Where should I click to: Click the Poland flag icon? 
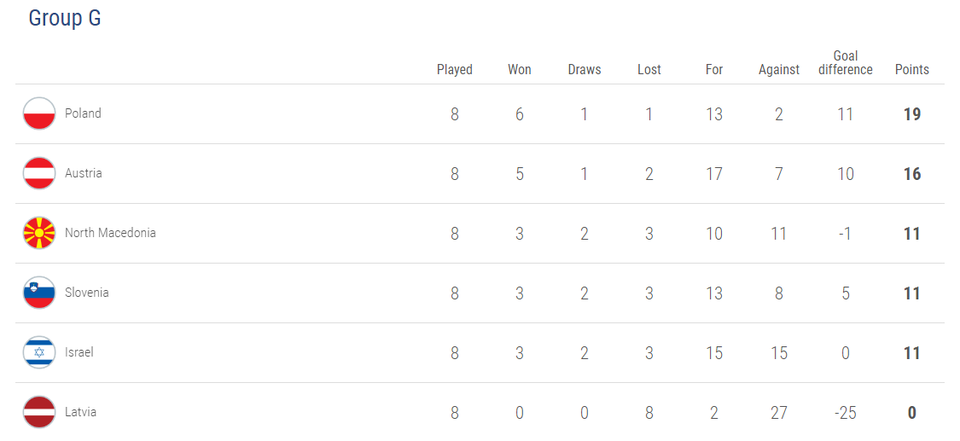[39, 114]
